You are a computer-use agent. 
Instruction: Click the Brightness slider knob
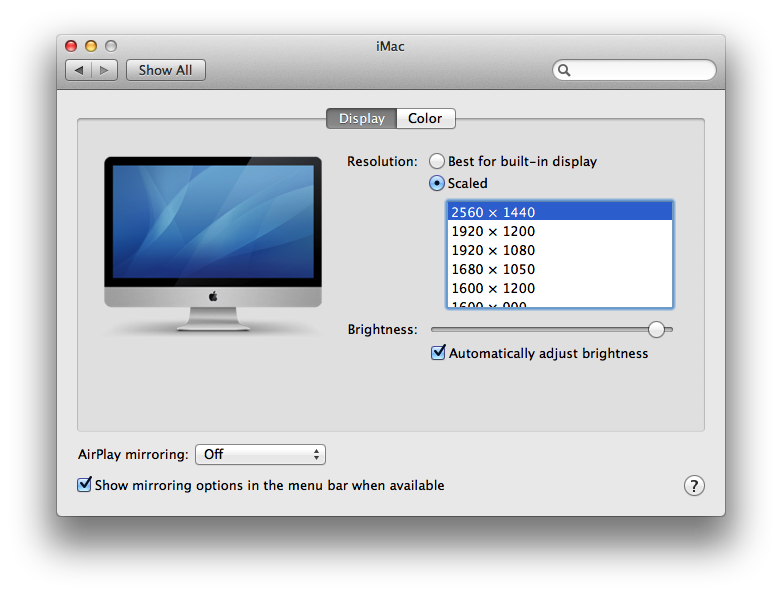tap(656, 329)
